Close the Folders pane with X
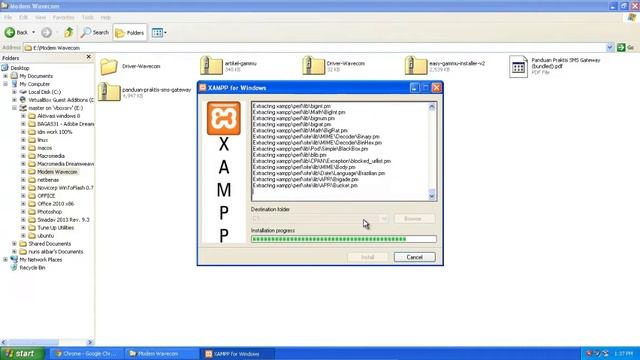The width and height of the screenshot is (640, 360). [89, 57]
